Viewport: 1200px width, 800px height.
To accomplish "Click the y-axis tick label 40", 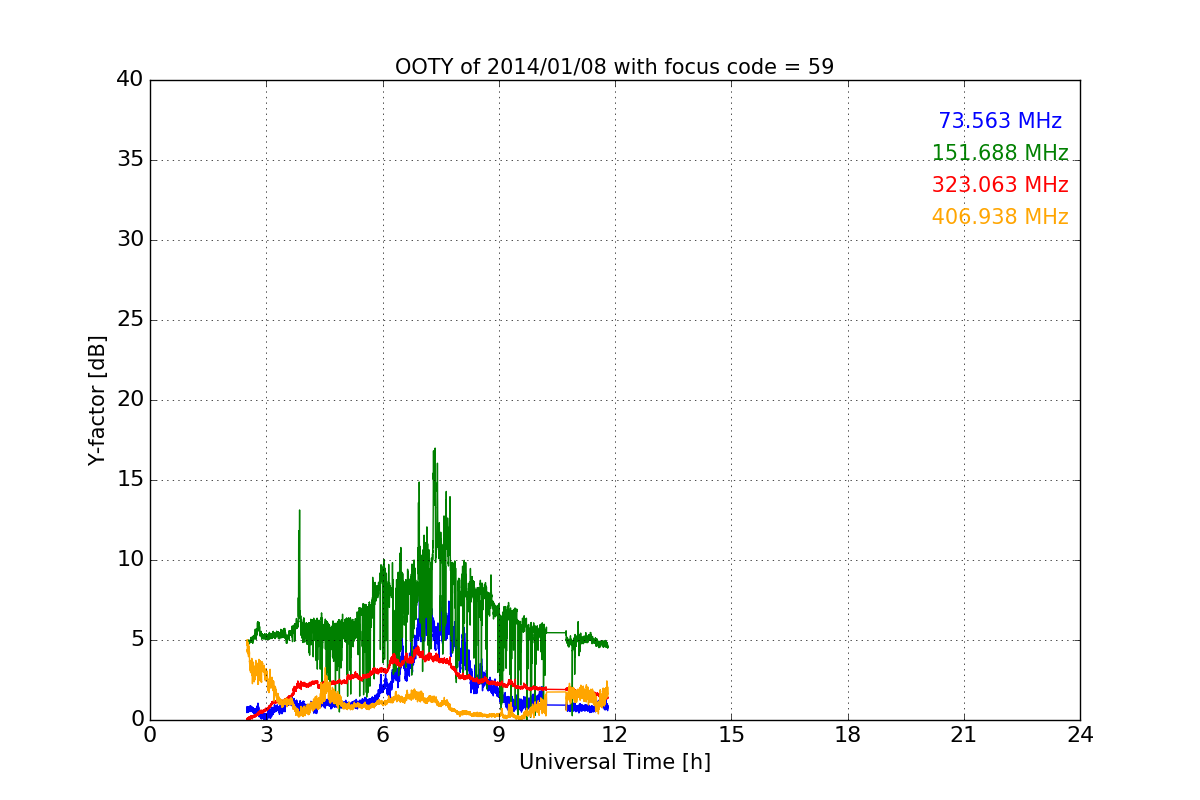I will (131, 80).
